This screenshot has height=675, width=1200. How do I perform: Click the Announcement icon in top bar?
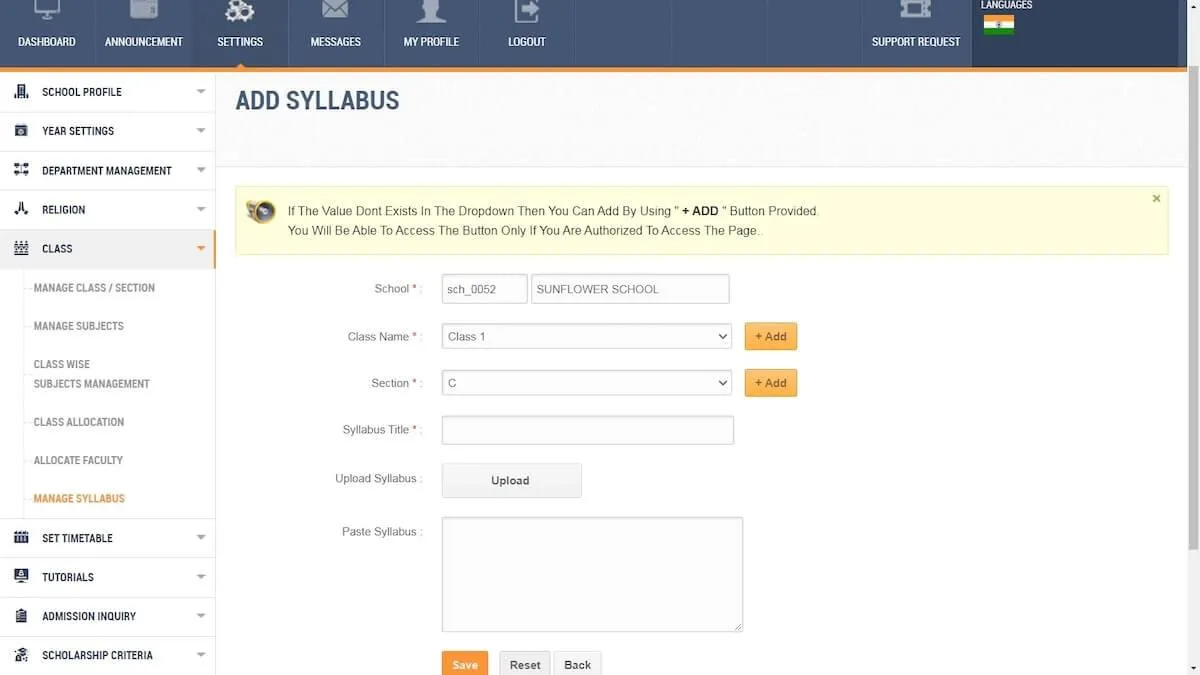click(144, 10)
